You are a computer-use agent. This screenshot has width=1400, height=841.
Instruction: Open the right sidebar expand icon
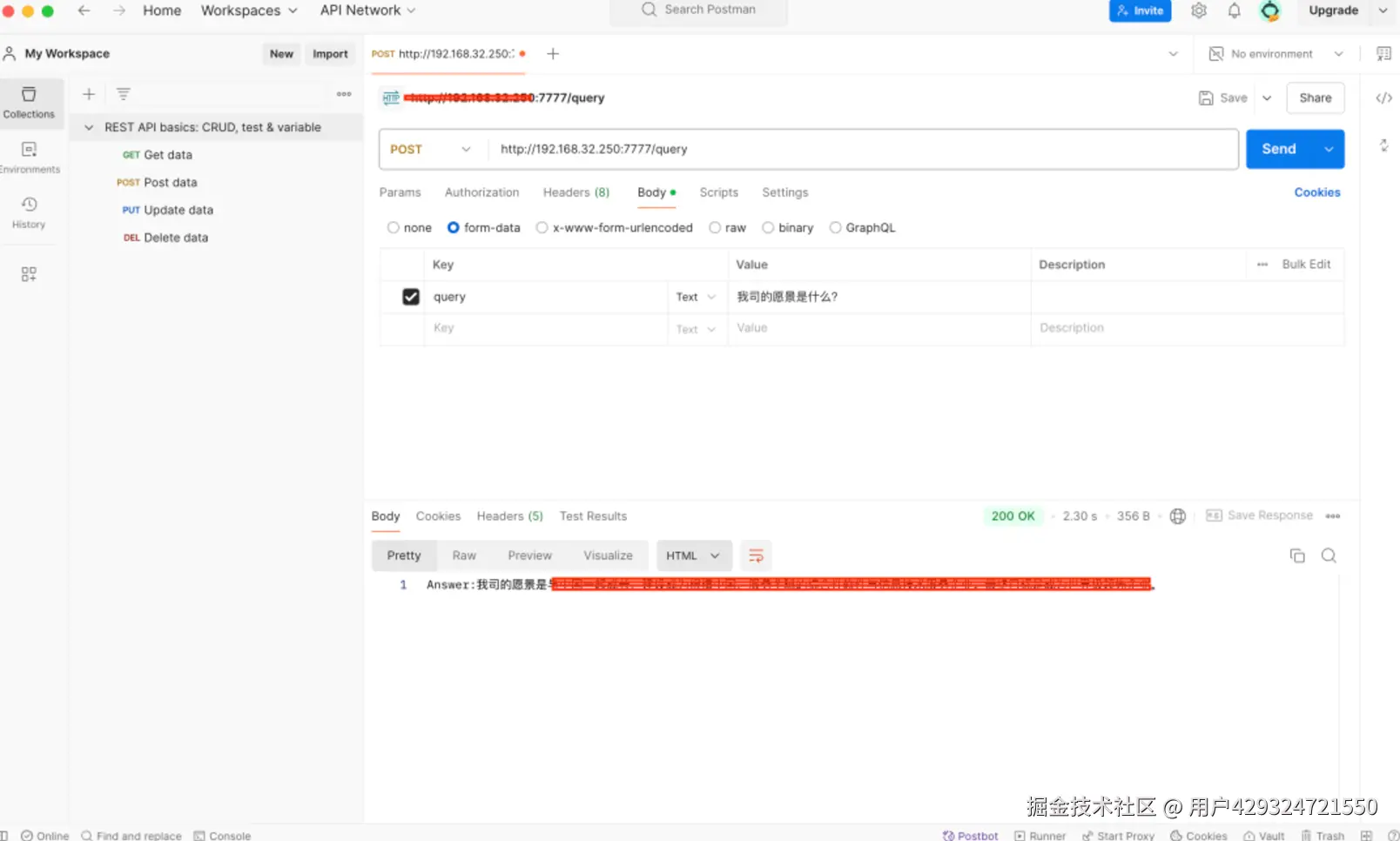(x=1383, y=145)
